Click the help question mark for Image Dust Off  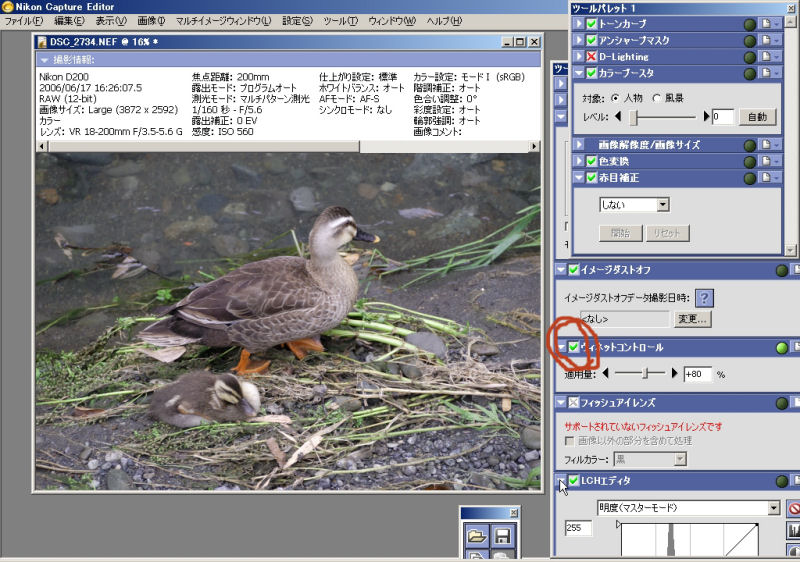(705, 298)
